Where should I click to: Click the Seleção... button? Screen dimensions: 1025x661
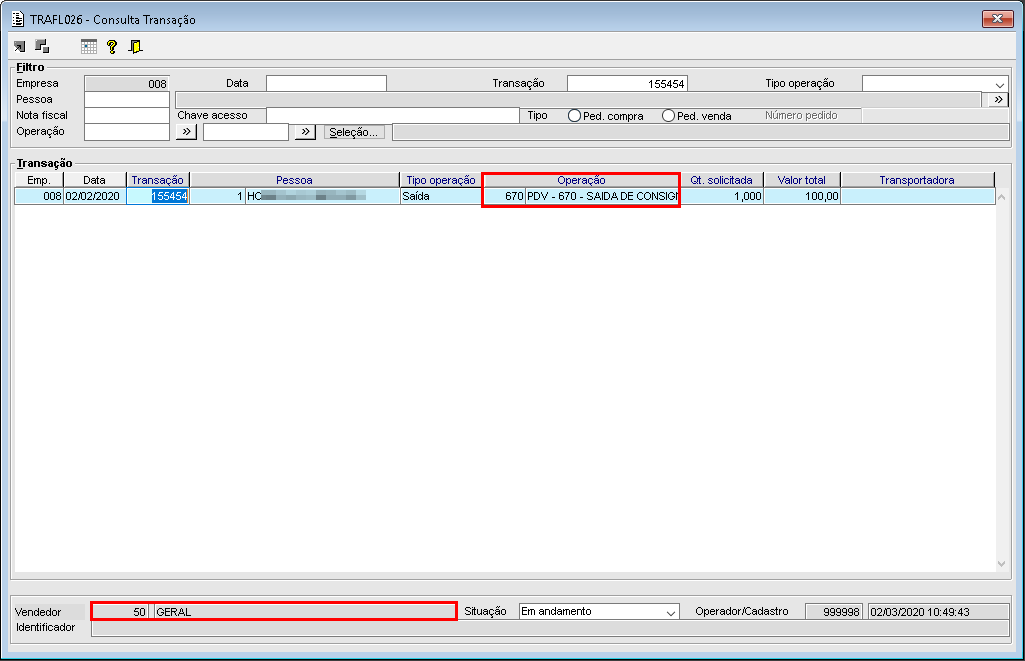(x=354, y=132)
